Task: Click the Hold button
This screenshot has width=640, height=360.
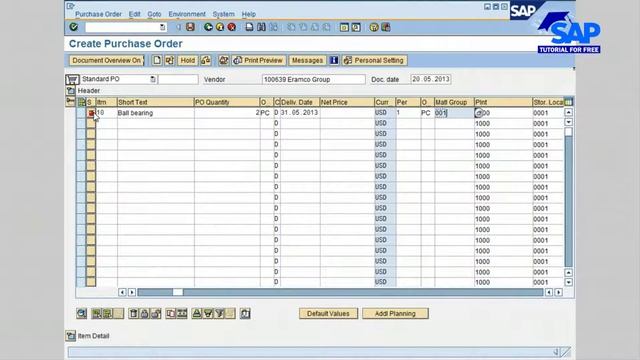Action: [x=188, y=60]
